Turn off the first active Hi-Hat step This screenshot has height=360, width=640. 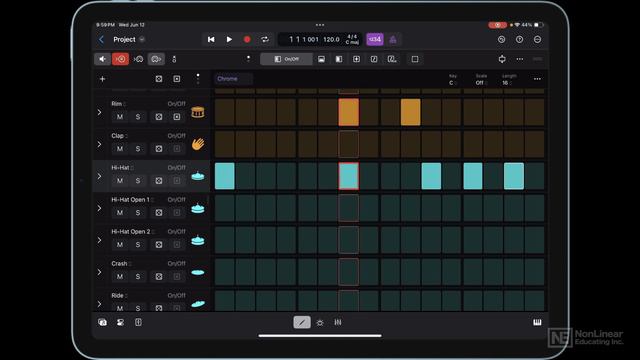coord(224,176)
